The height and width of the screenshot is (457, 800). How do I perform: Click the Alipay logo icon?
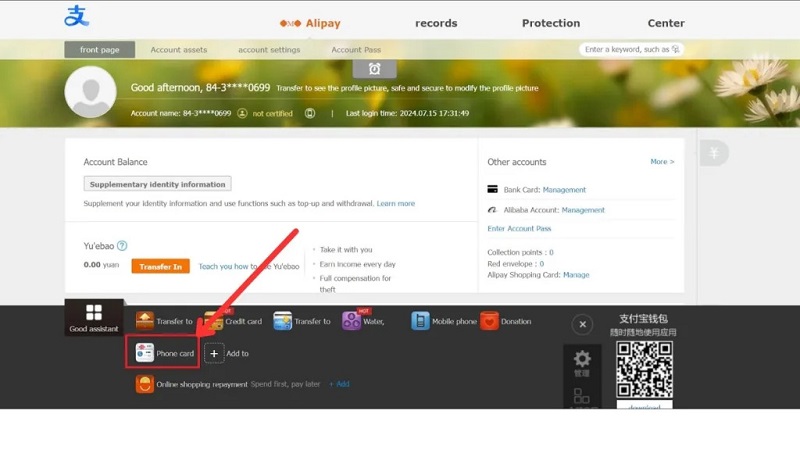[x=77, y=16]
